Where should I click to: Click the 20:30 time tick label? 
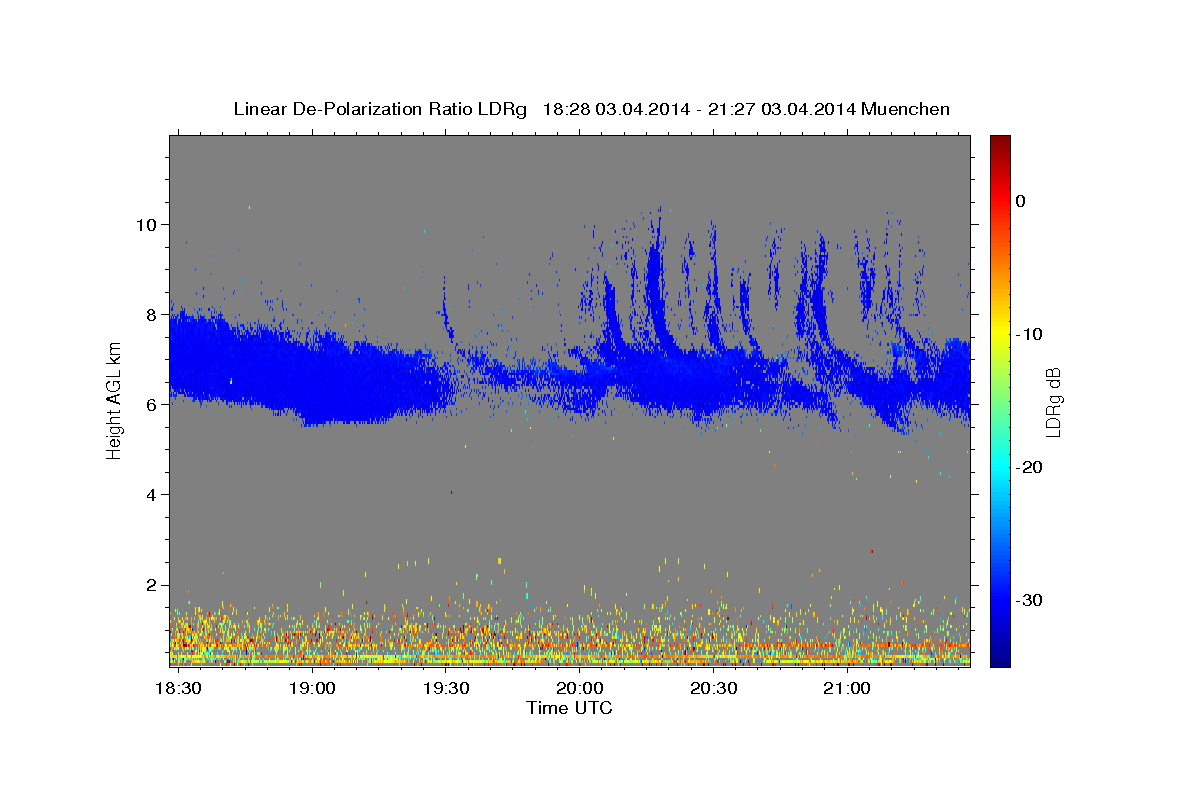(x=713, y=689)
